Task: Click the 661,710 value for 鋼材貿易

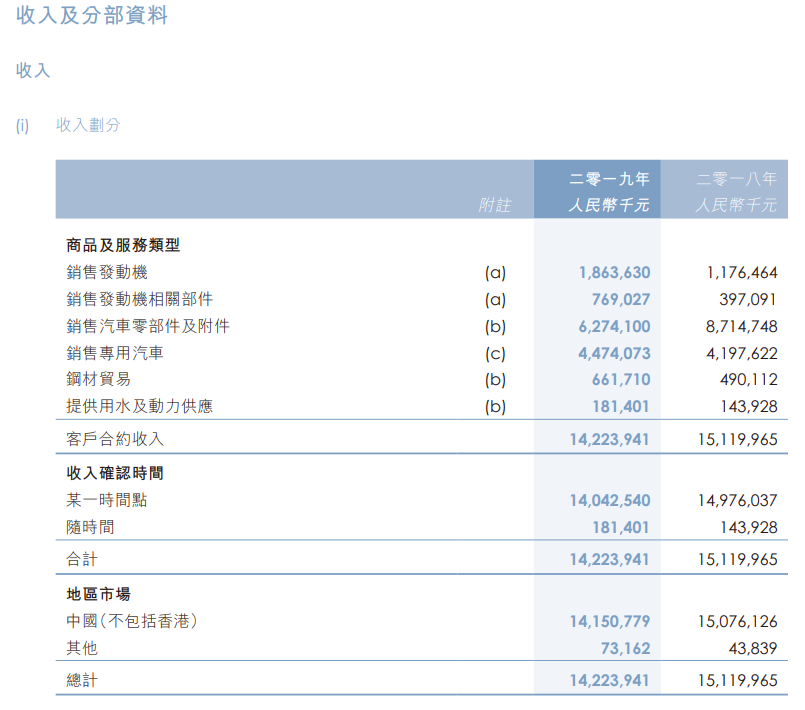Action: [620, 380]
